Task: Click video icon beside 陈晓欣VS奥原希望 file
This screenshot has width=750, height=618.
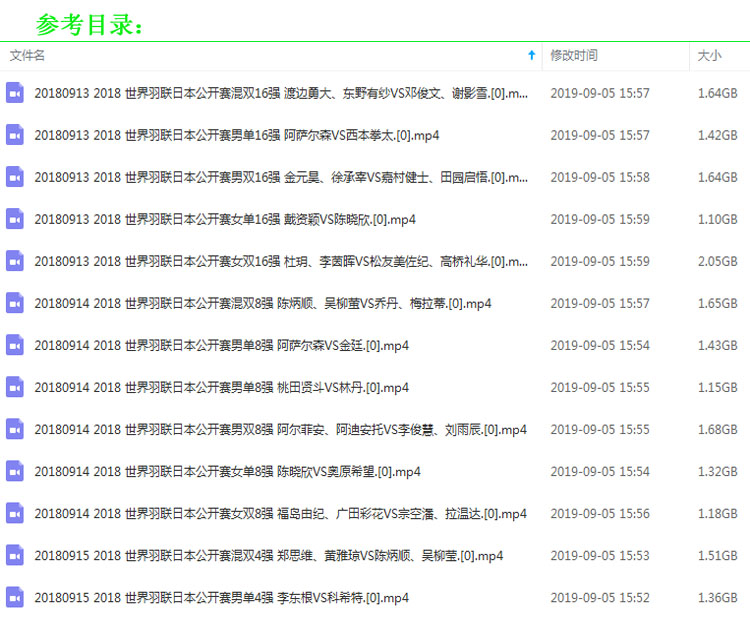Action: click(15, 471)
